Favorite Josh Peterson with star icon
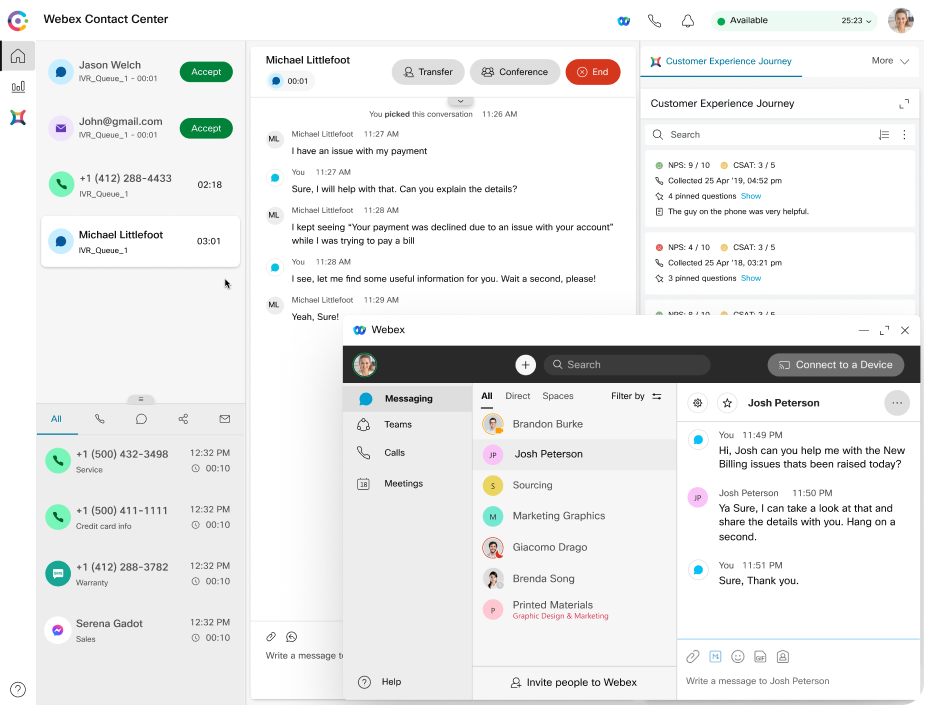 [x=727, y=403]
